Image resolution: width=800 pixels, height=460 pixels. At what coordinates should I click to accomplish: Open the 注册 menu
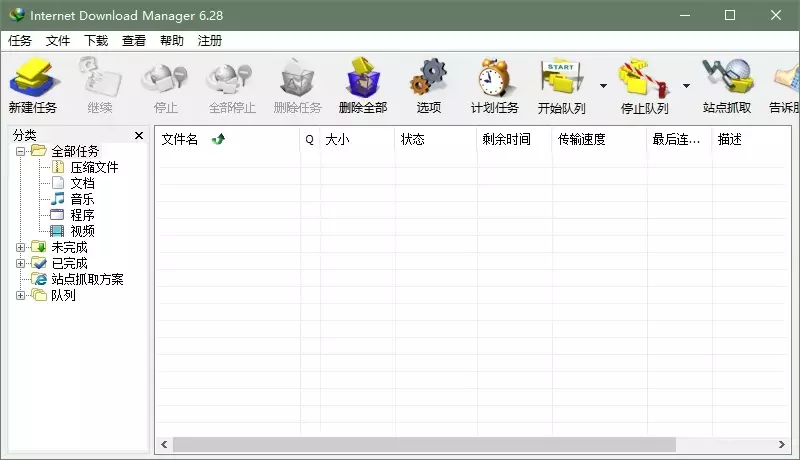[210, 41]
